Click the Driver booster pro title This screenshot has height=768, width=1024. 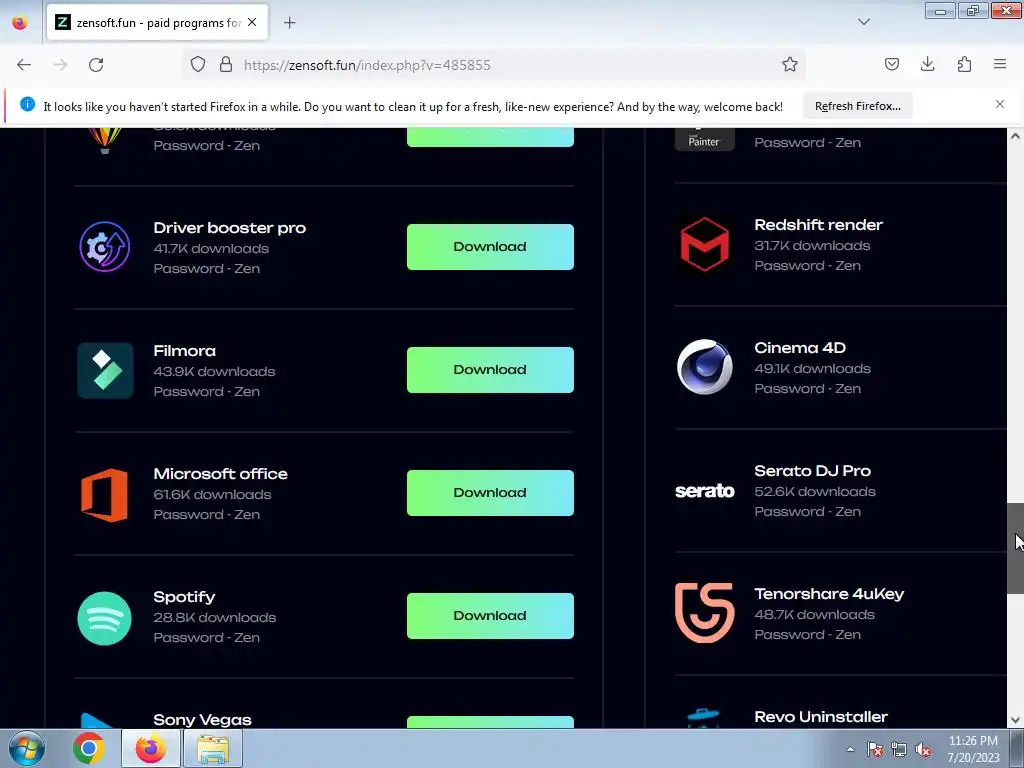tap(230, 228)
